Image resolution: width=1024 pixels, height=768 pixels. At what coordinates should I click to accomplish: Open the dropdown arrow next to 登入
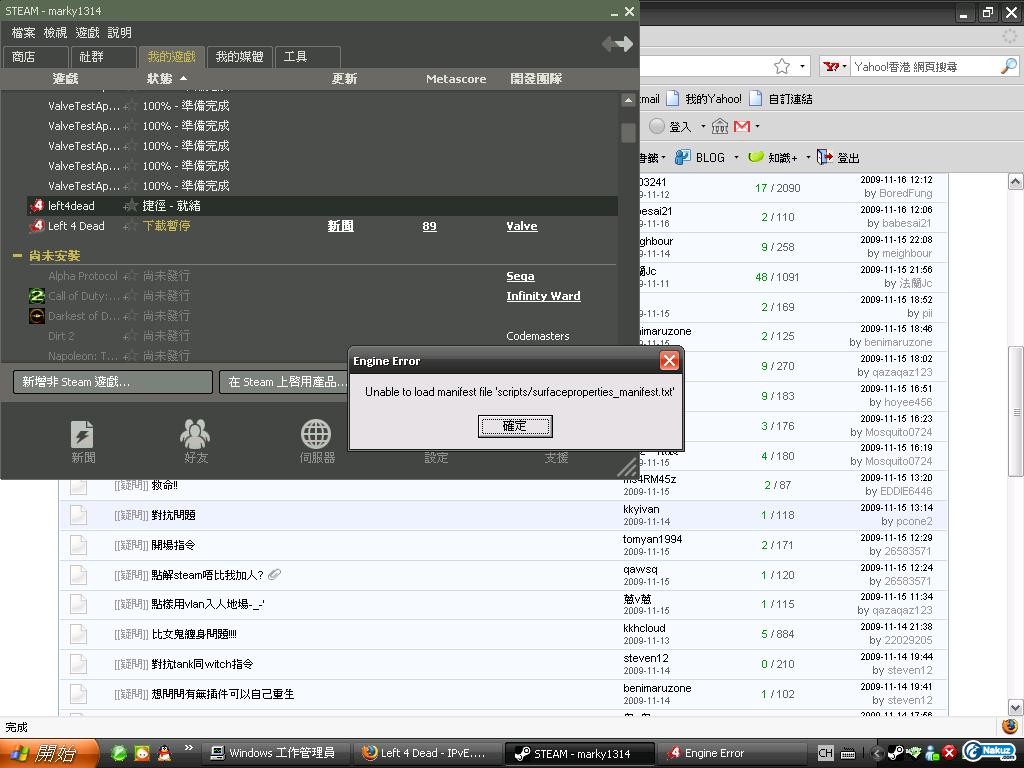[x=703, y=126]
